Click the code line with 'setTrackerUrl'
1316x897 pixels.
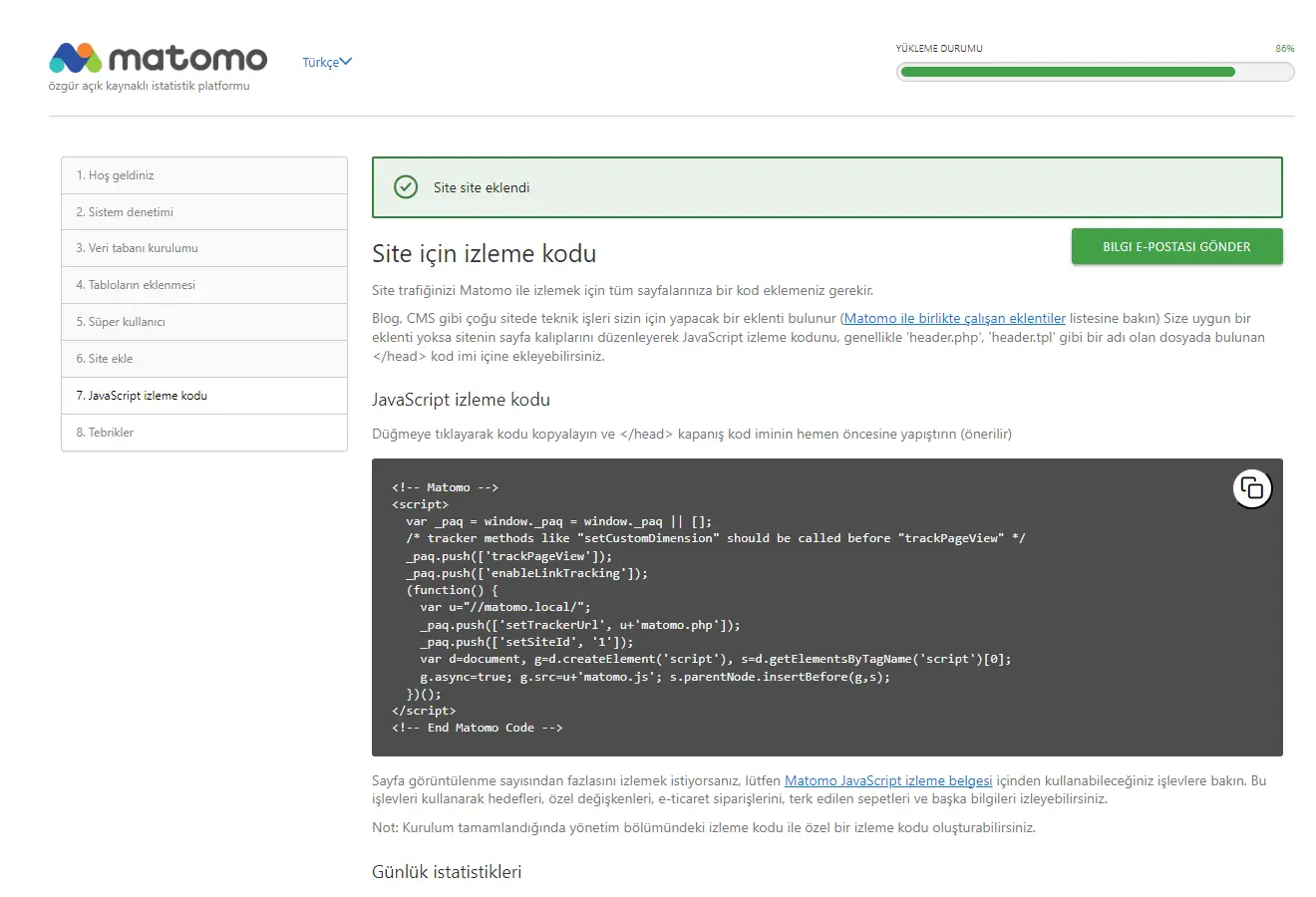(580, 625)
